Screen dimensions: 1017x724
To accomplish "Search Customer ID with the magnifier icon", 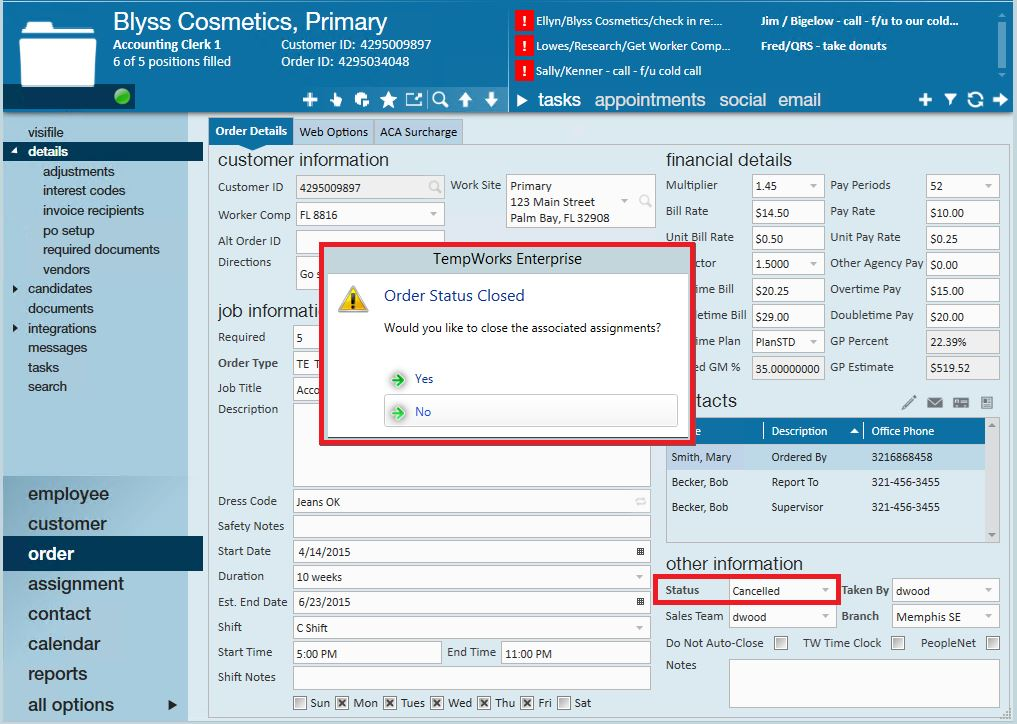I will pyautogui.click(x=435, y=187).
